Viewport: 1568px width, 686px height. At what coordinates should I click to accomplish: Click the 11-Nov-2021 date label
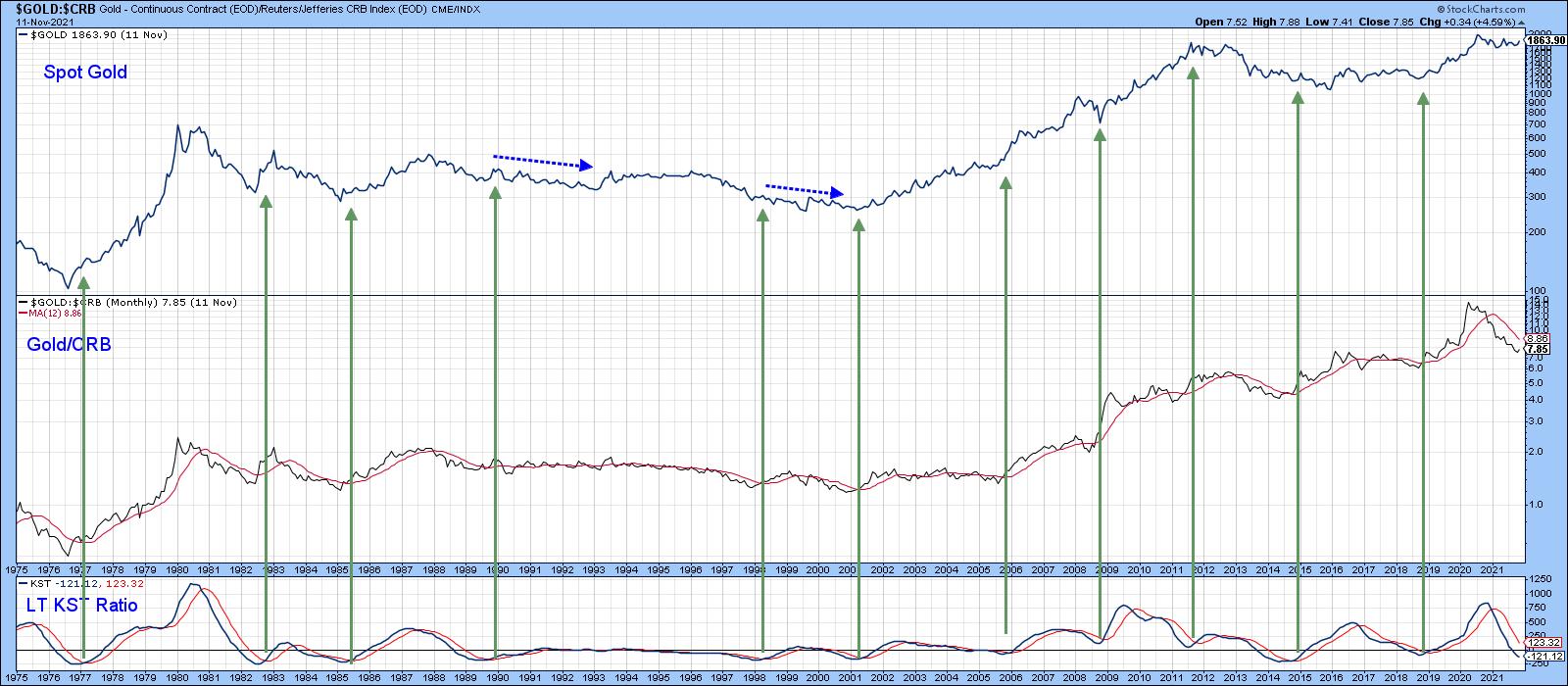pos(33,21)
